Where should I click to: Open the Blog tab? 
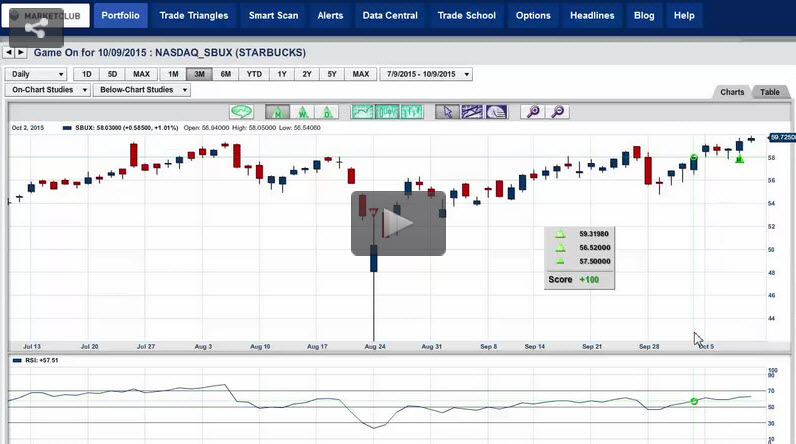pos(644,15)
